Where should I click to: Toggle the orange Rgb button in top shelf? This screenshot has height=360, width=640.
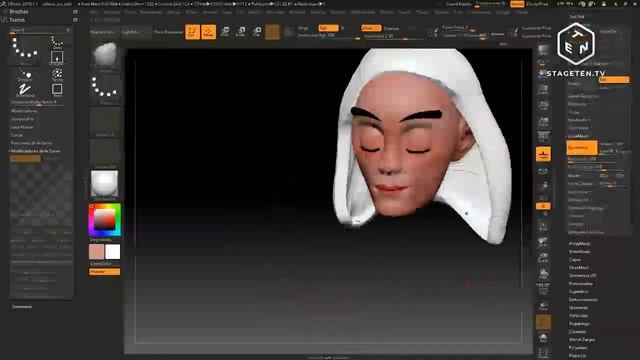pos(328,28)
